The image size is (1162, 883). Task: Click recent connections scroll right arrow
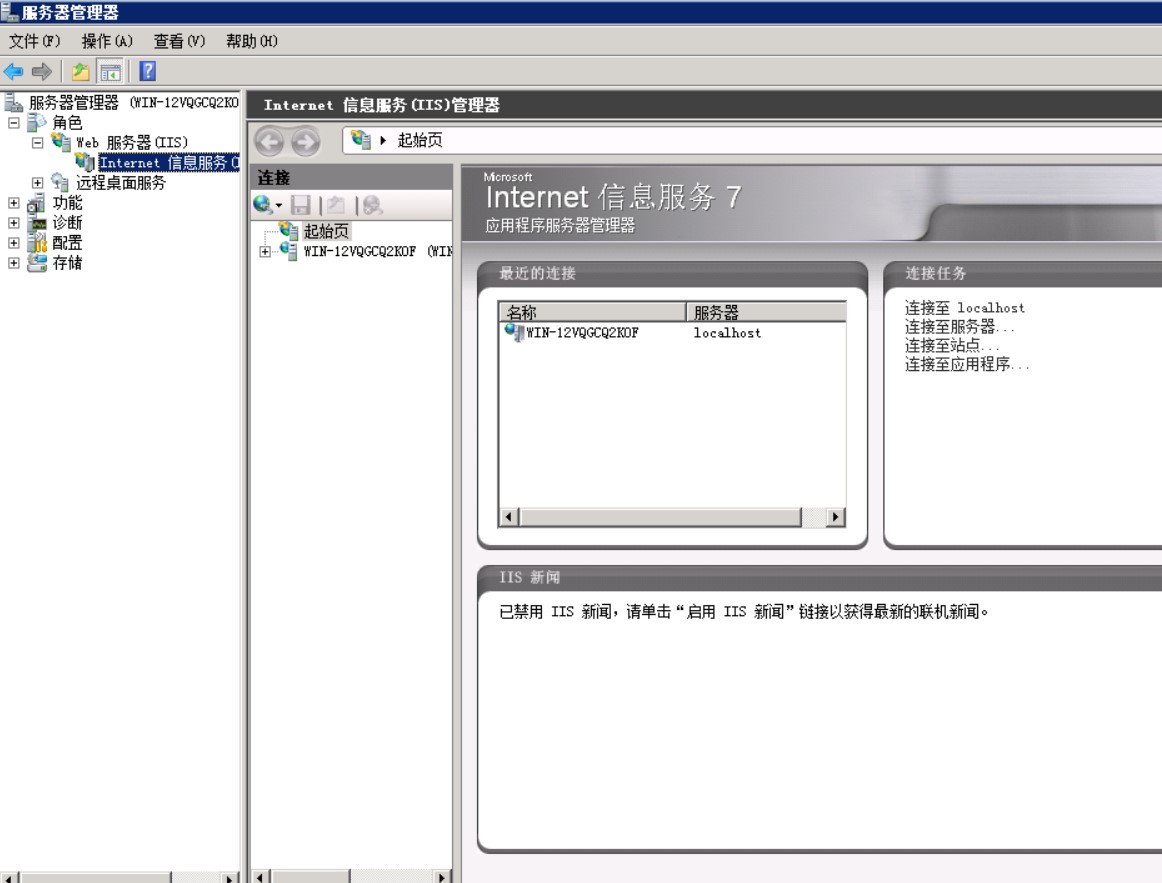tap(836, 516)
